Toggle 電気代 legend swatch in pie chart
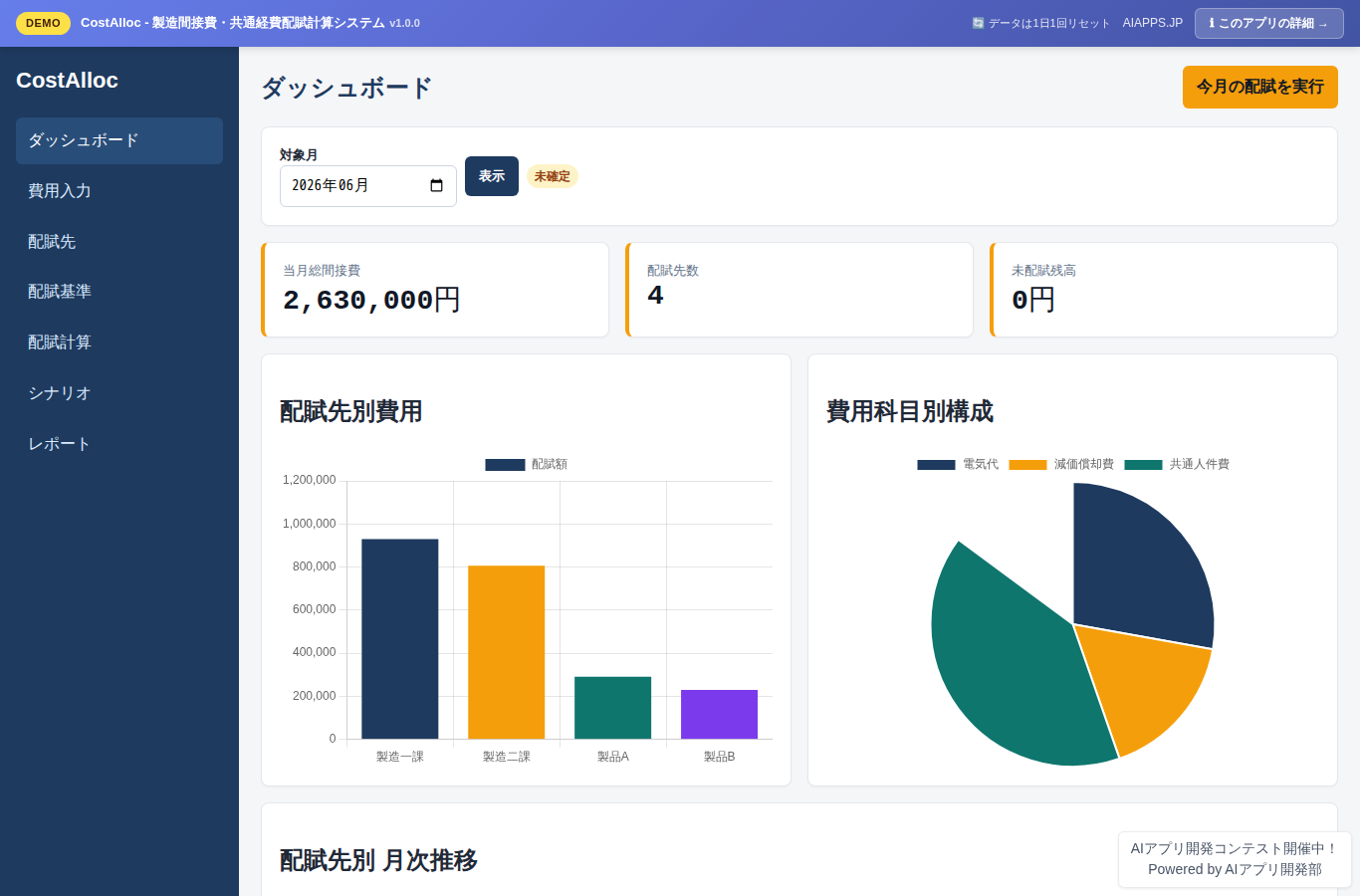1360x896 pixels. (x=936, y=465)
